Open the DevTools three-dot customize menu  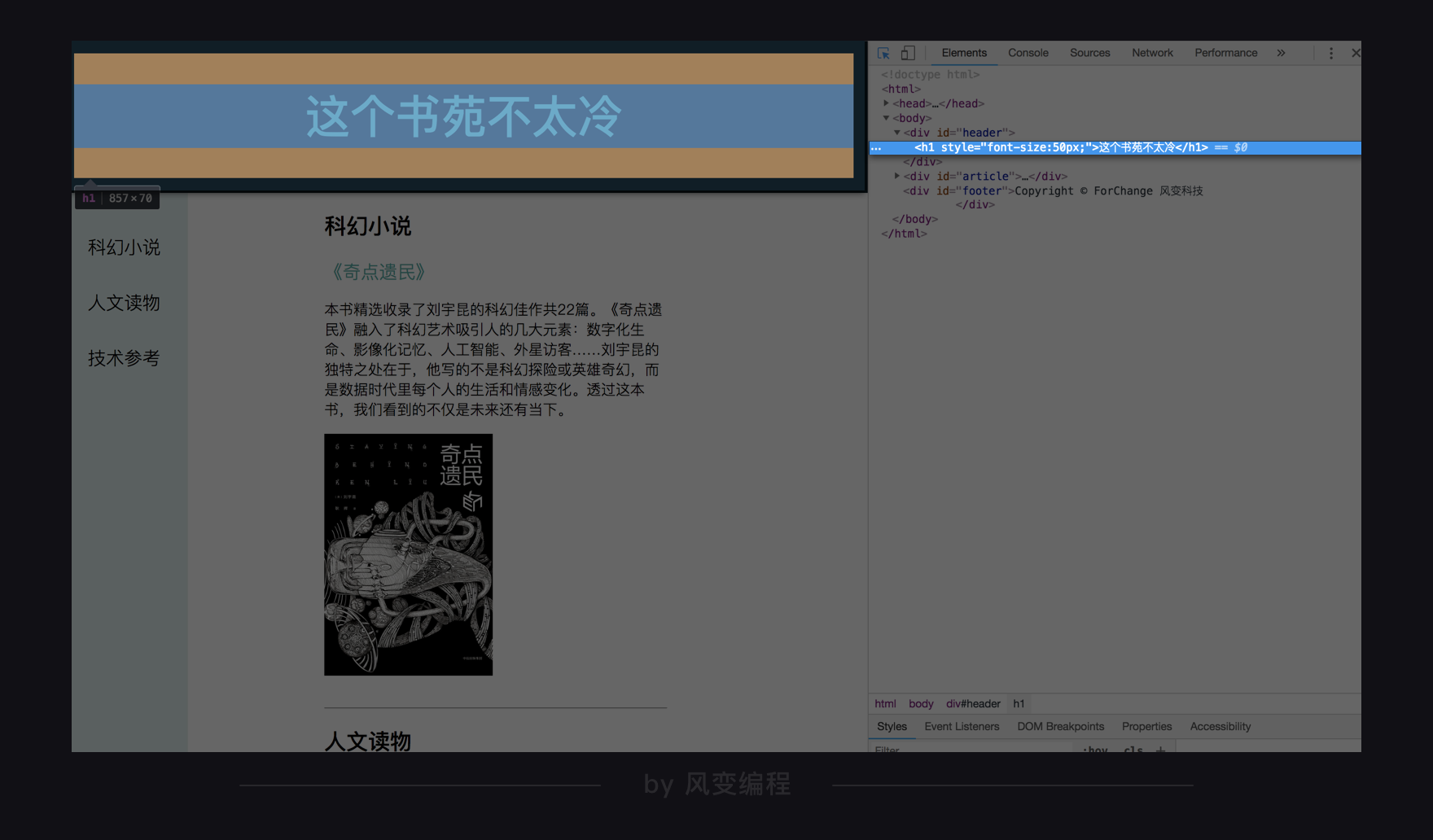point(1331,53)
